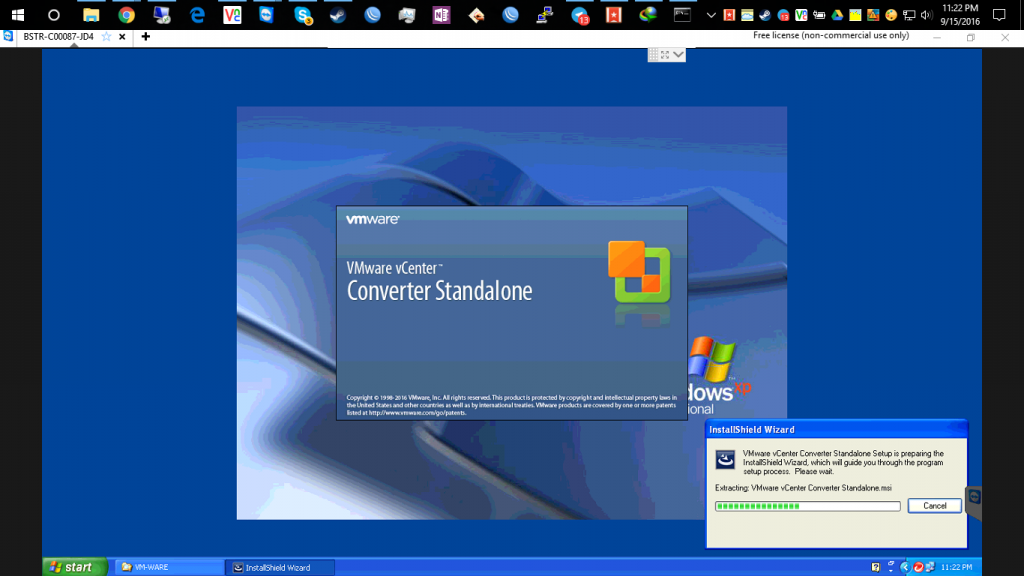
Task: Click Free license non-commercial use text
Action: click(x=831, y=35)
